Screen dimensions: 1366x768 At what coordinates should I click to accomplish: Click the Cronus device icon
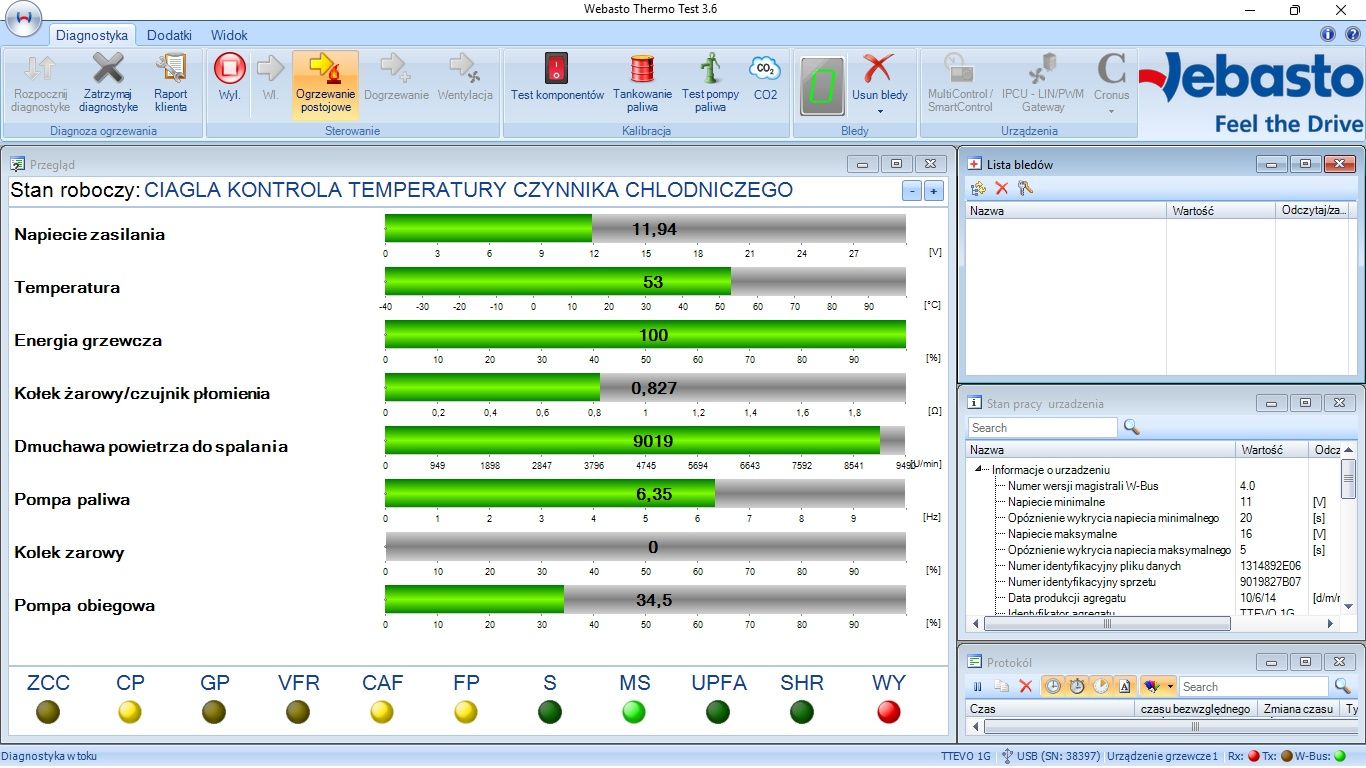tap(1111, 68)
